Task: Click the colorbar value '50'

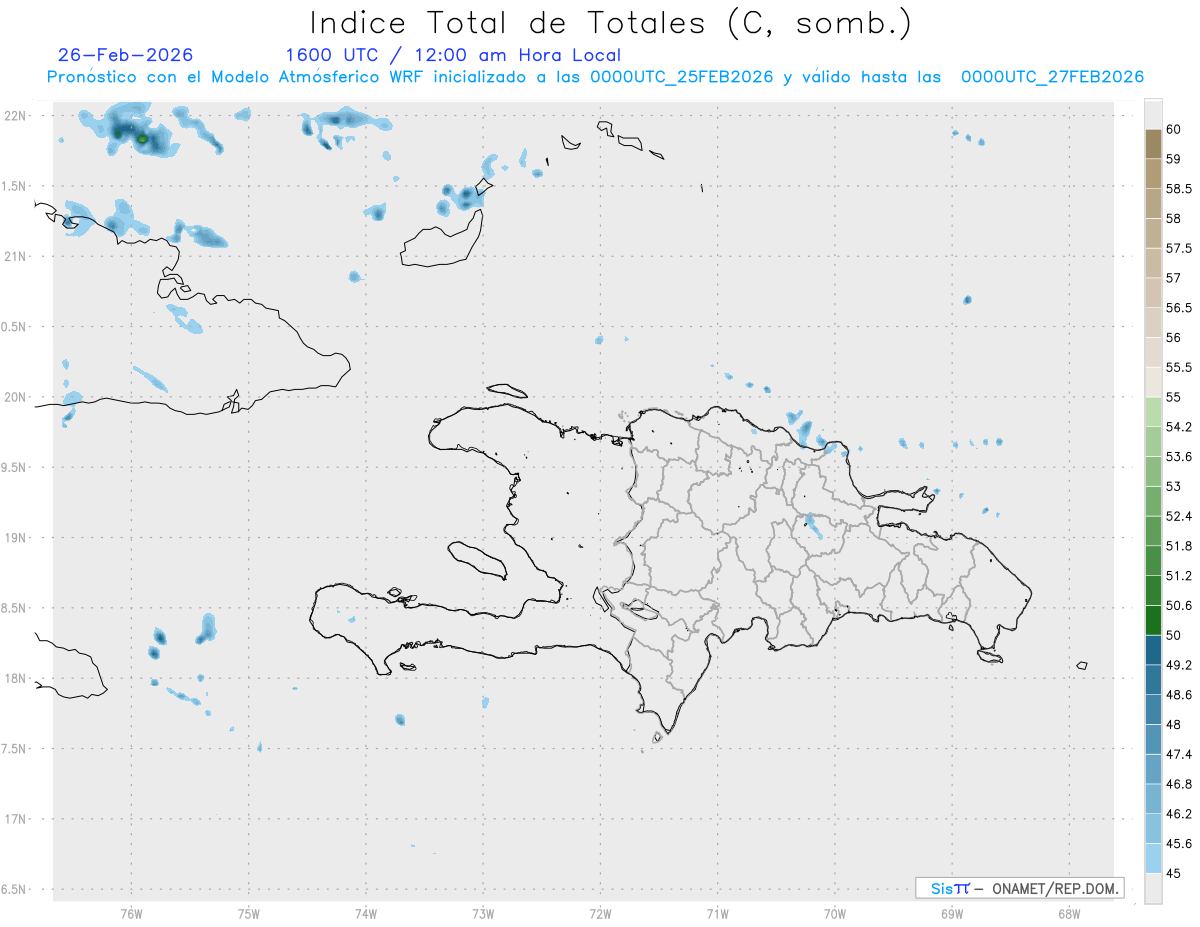Action: pos(1174,635)
